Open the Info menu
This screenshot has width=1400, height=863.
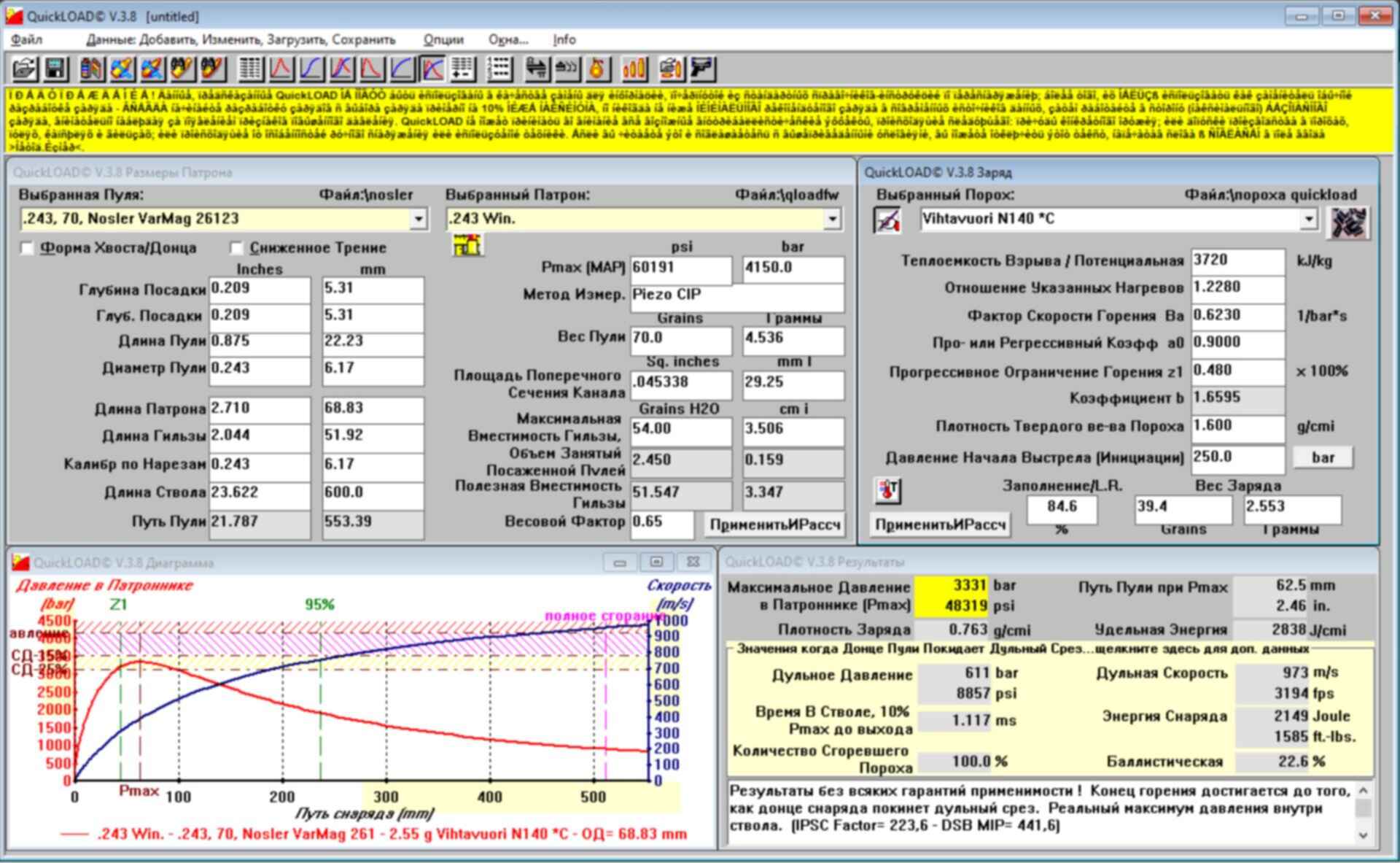click(x=564, y=39)
